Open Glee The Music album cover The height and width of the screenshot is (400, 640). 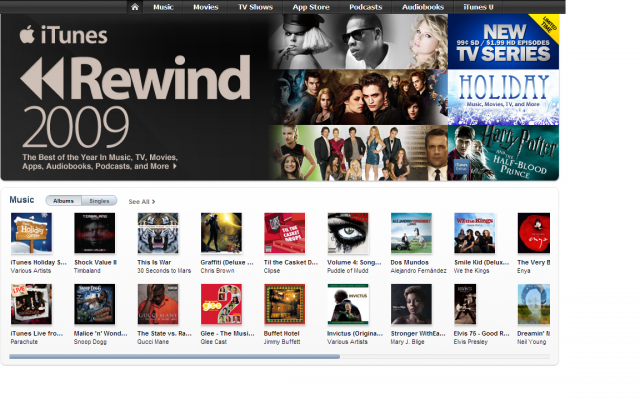click(221, 304)
